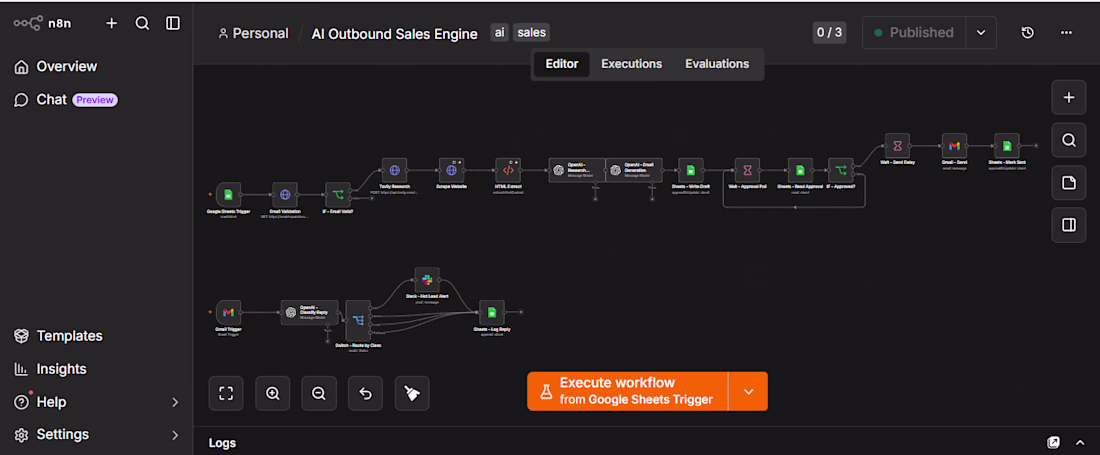
Task: Click the 0 / 3 counter badge
Action: point(829,32)
